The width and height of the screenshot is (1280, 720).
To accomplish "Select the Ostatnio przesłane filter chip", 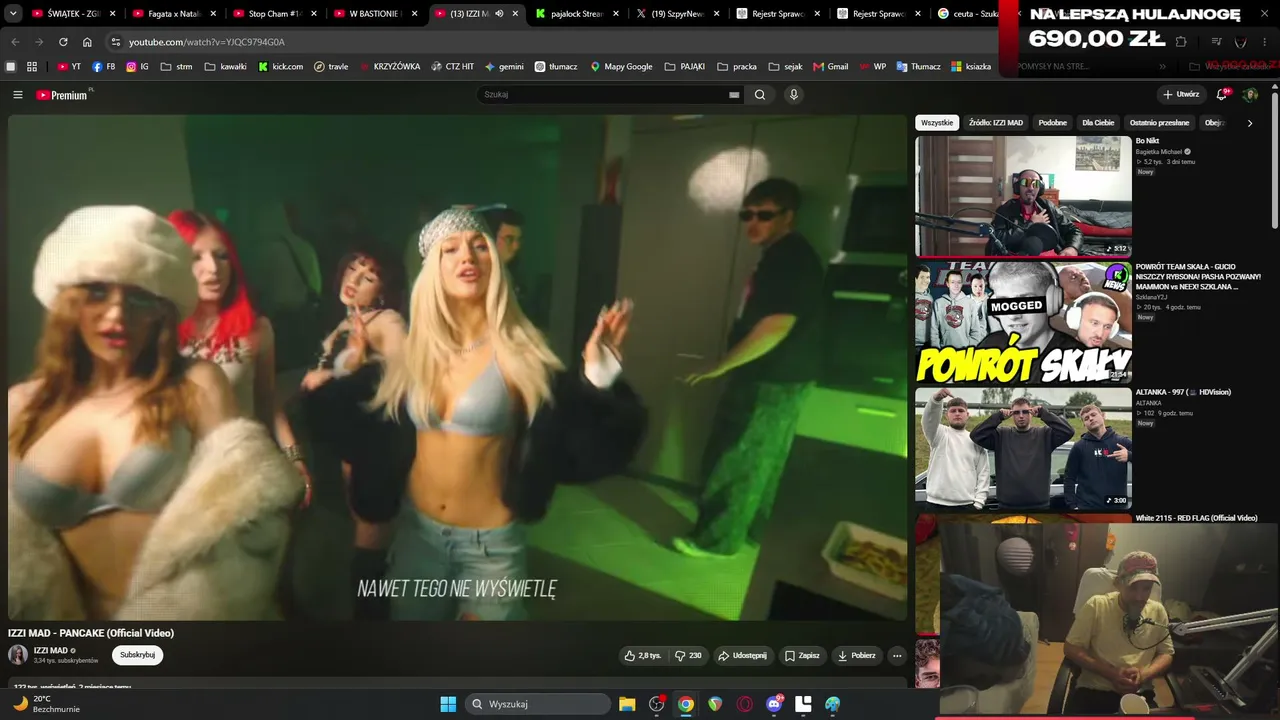I will tap(1159, 123).
